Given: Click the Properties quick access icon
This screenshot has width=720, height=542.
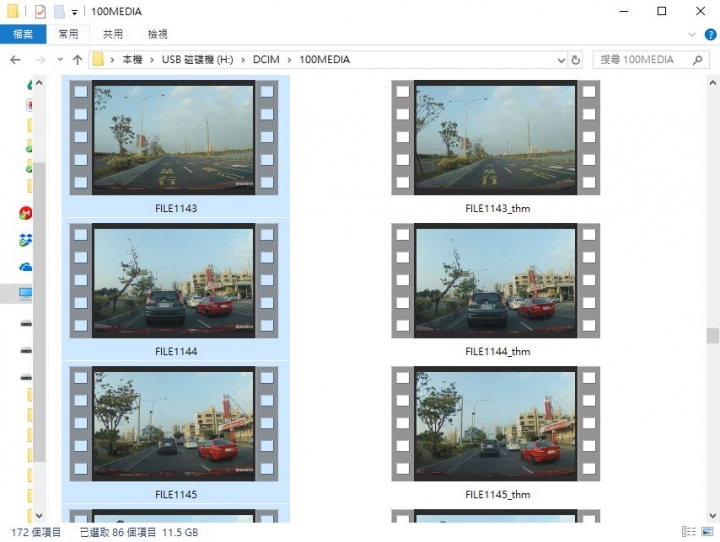Looking at the screenshot, I should point(40,11).
